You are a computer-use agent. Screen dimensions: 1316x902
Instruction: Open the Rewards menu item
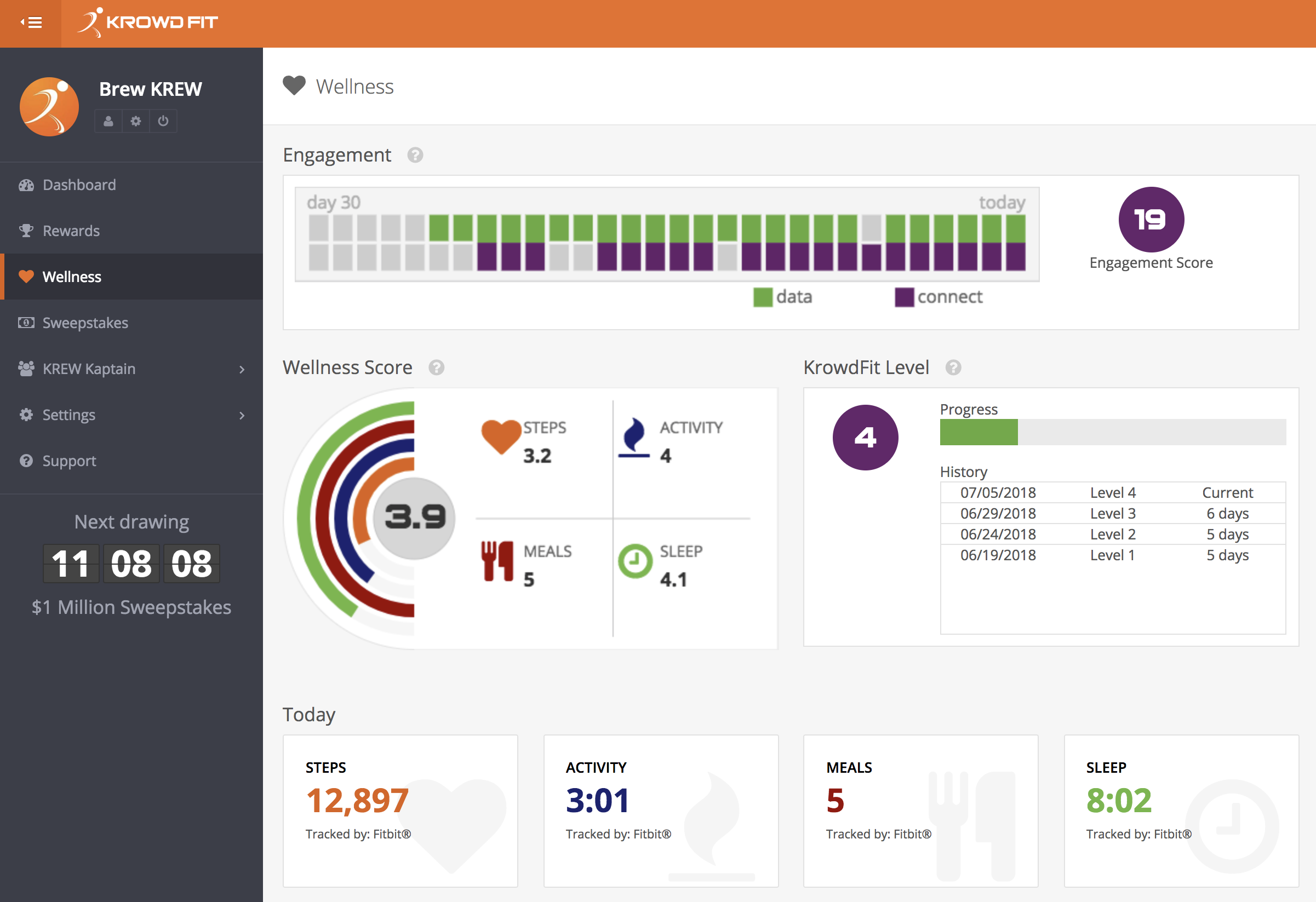(71, 231)
